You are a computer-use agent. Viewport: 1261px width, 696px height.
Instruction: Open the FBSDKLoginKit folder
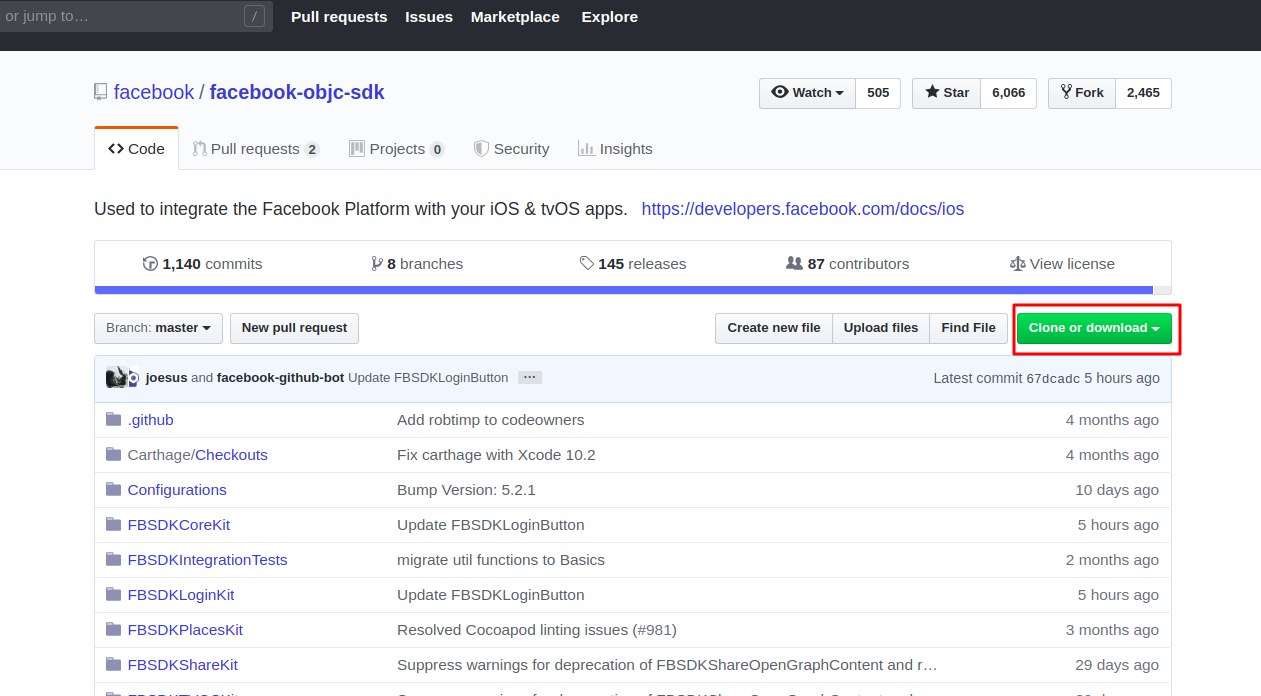pyautogui.click(x=181, y=595)
